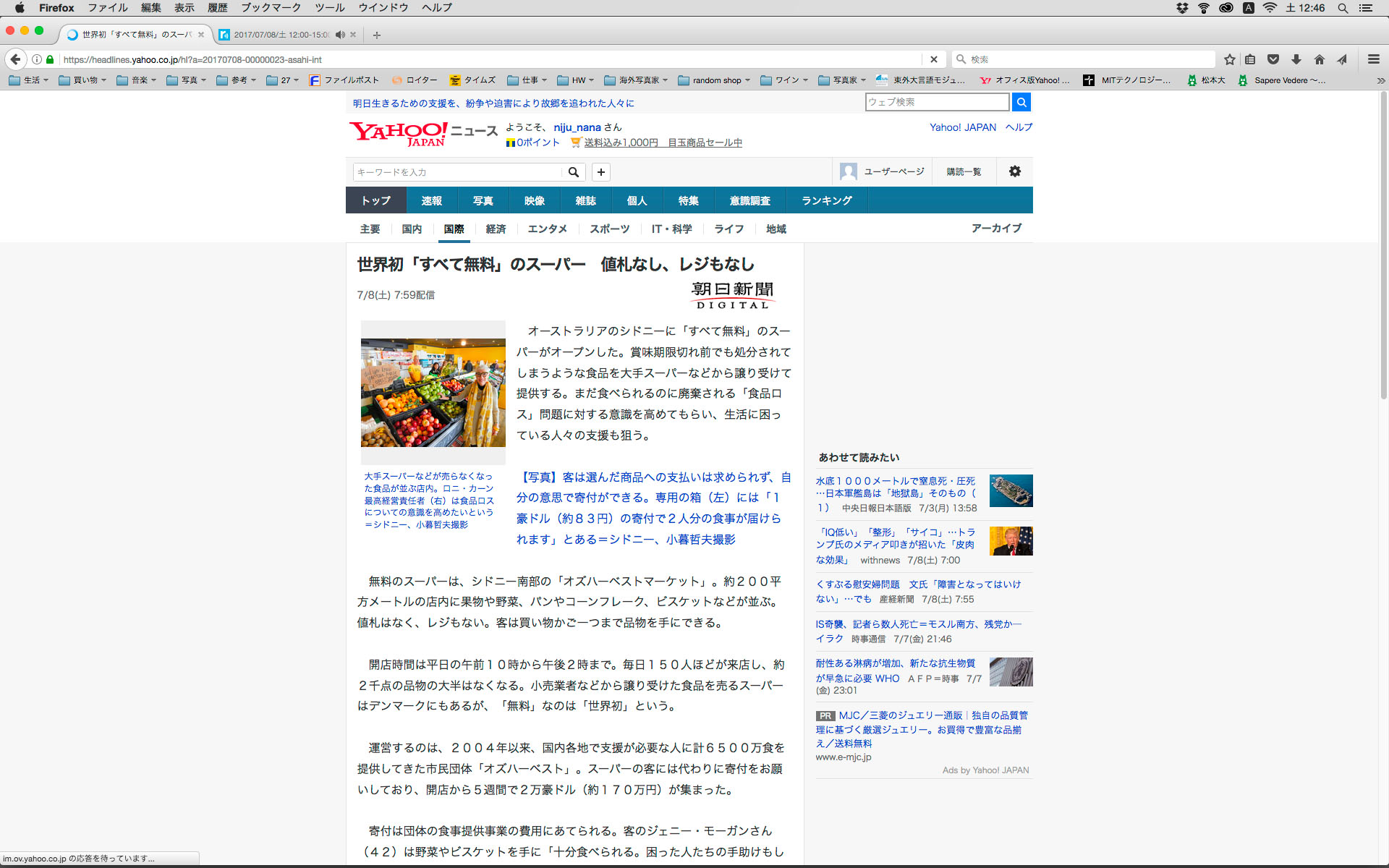1389x868 pixels.
Task: Open the Firefox hamburger menu
Action: point(1373,59)
